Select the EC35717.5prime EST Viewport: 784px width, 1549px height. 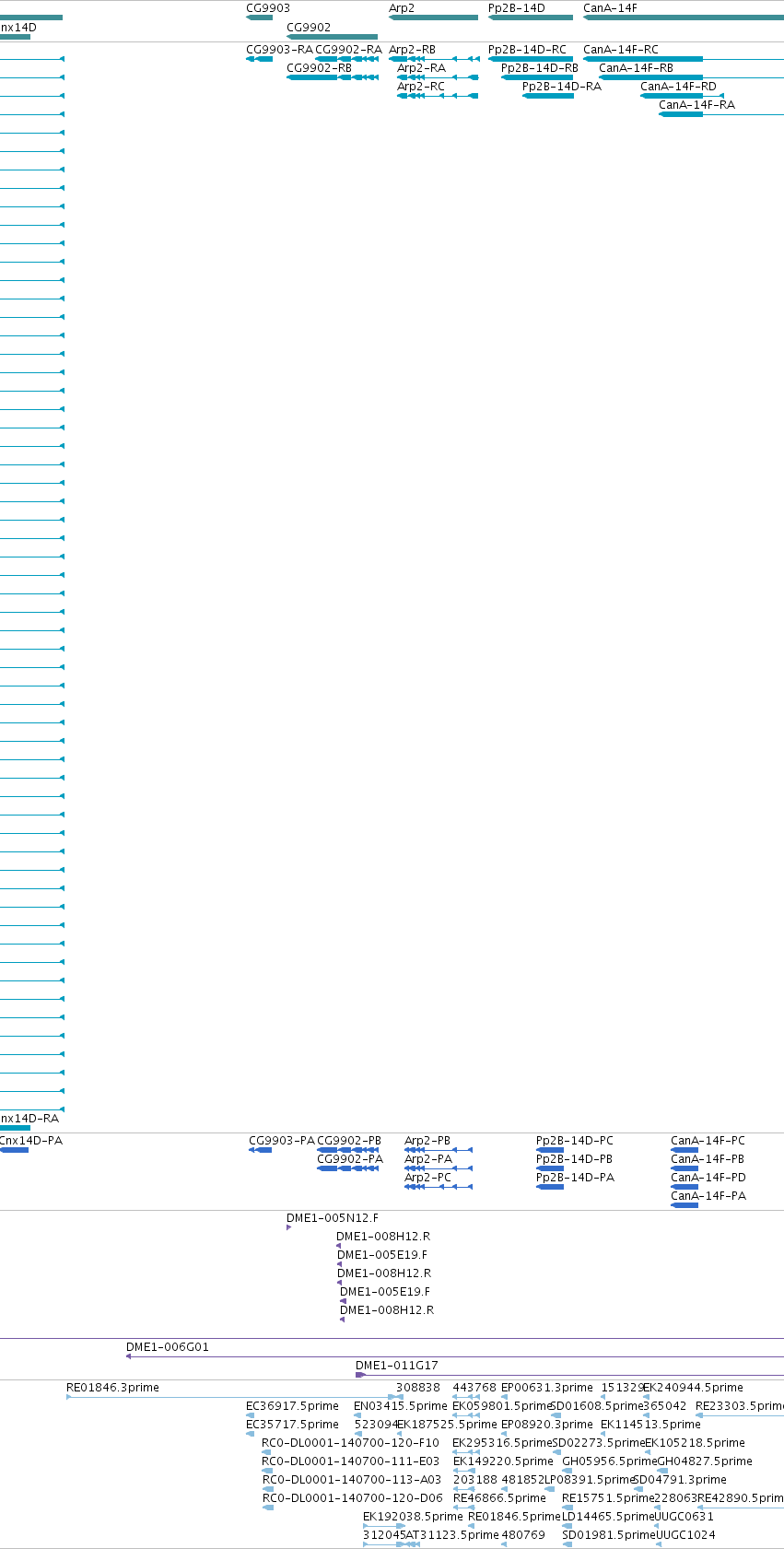pyautogui.click(x=251, y=1434)
